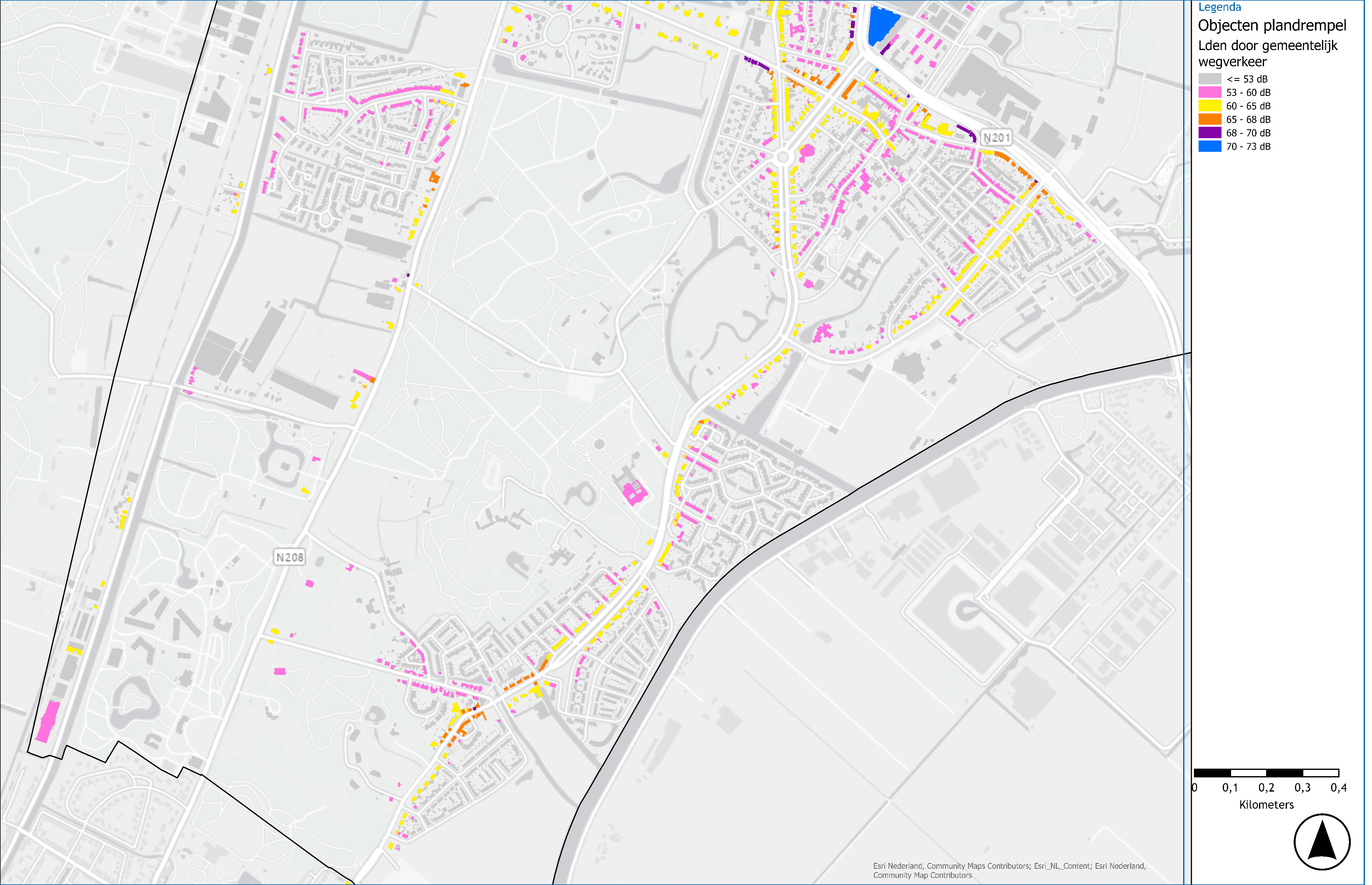
Task: Click the grey <= 53 dB legend swatch
Action: click(x=1209, y=79)
